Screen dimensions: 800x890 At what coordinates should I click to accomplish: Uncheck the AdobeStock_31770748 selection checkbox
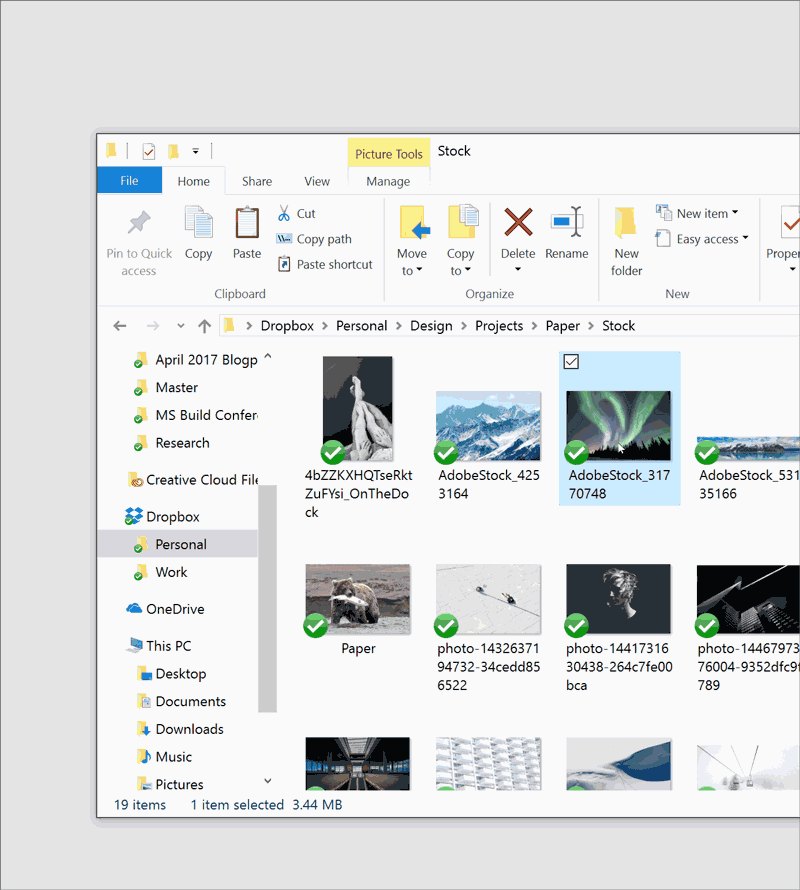click(571, 362)
